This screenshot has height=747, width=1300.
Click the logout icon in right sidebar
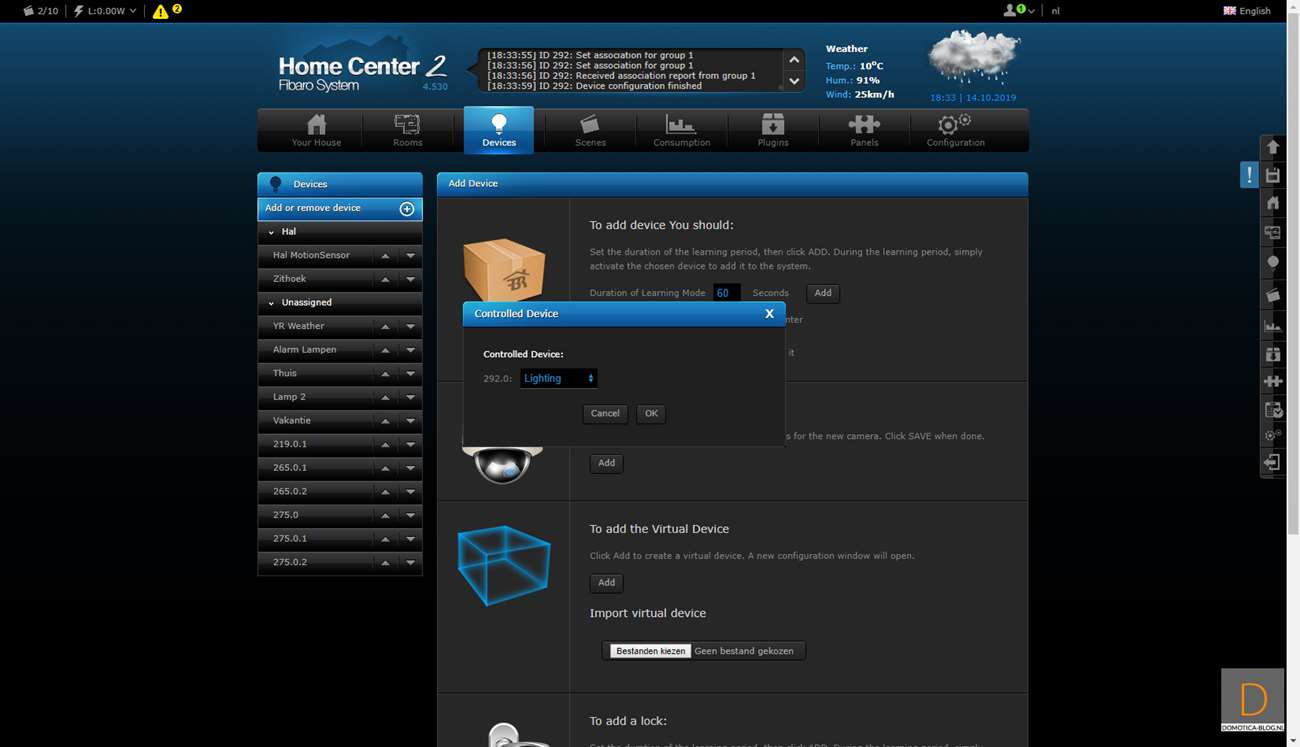point(1273,462)
